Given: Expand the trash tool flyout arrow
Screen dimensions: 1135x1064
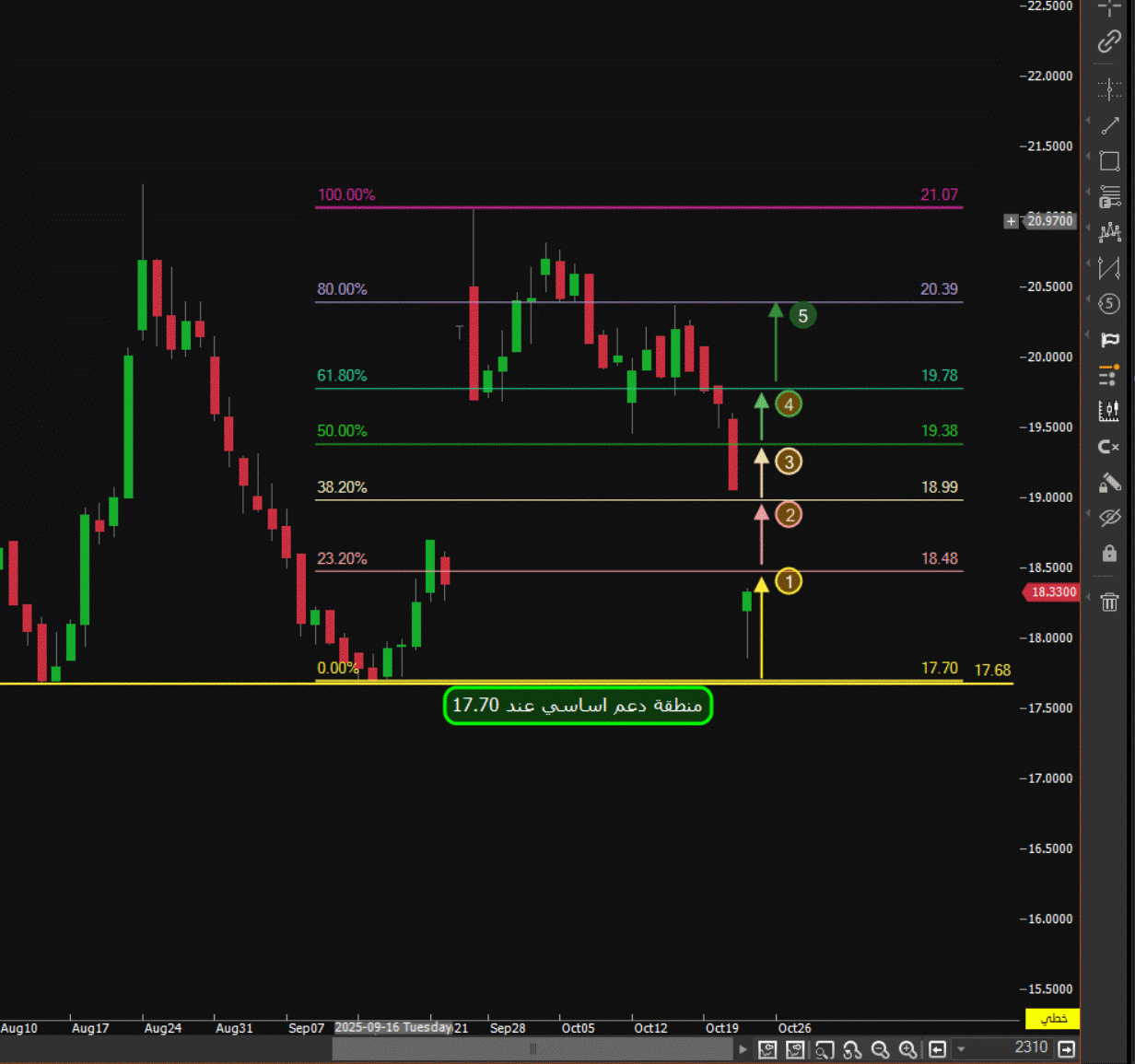Looking at the screenshot, I should coord(1088,598).
